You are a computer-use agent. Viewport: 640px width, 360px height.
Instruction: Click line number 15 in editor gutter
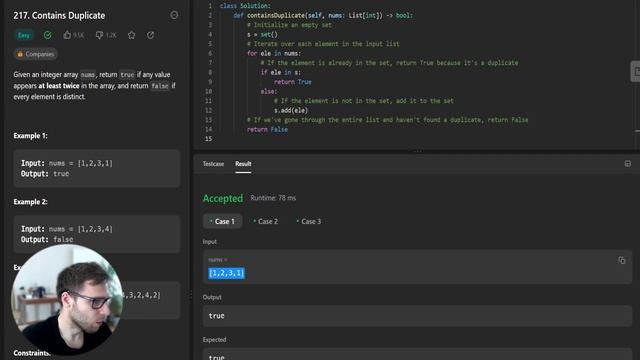pos(209,139)
